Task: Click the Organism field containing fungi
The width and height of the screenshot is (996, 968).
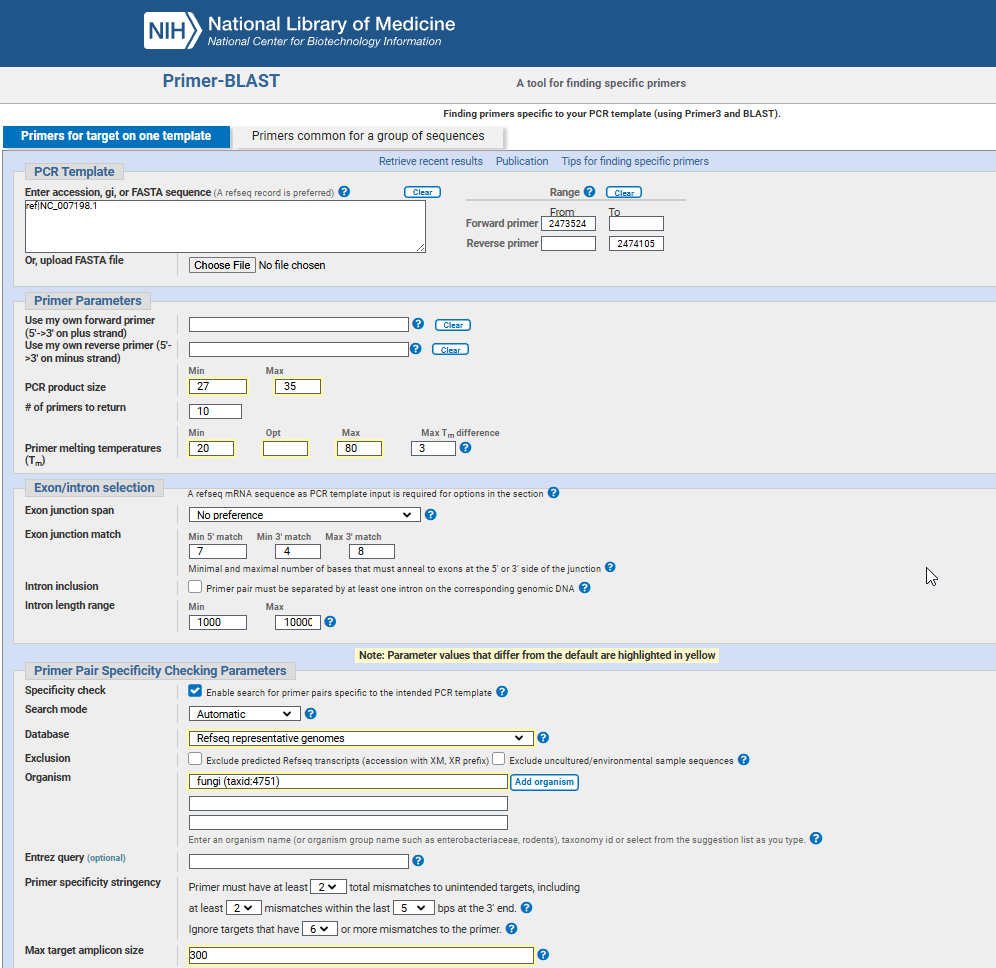Action: [x=348, y=781]
